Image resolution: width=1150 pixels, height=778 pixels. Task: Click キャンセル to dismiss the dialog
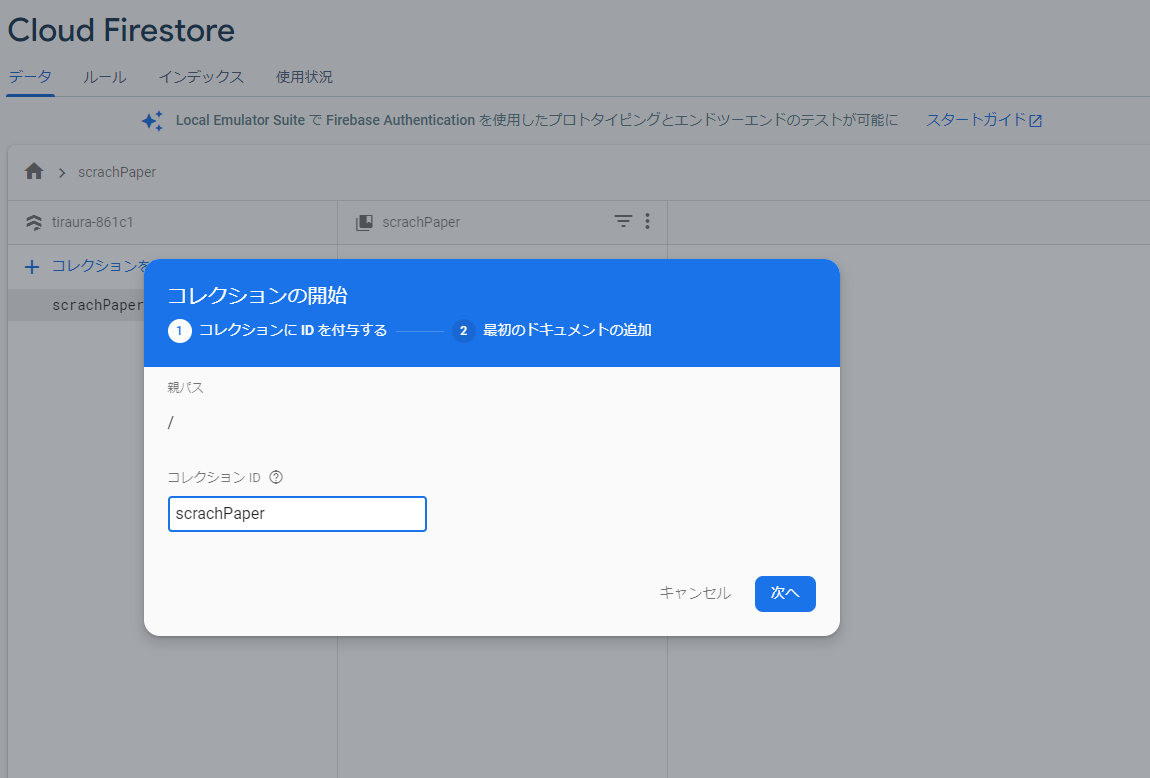(x=694, y=592)
